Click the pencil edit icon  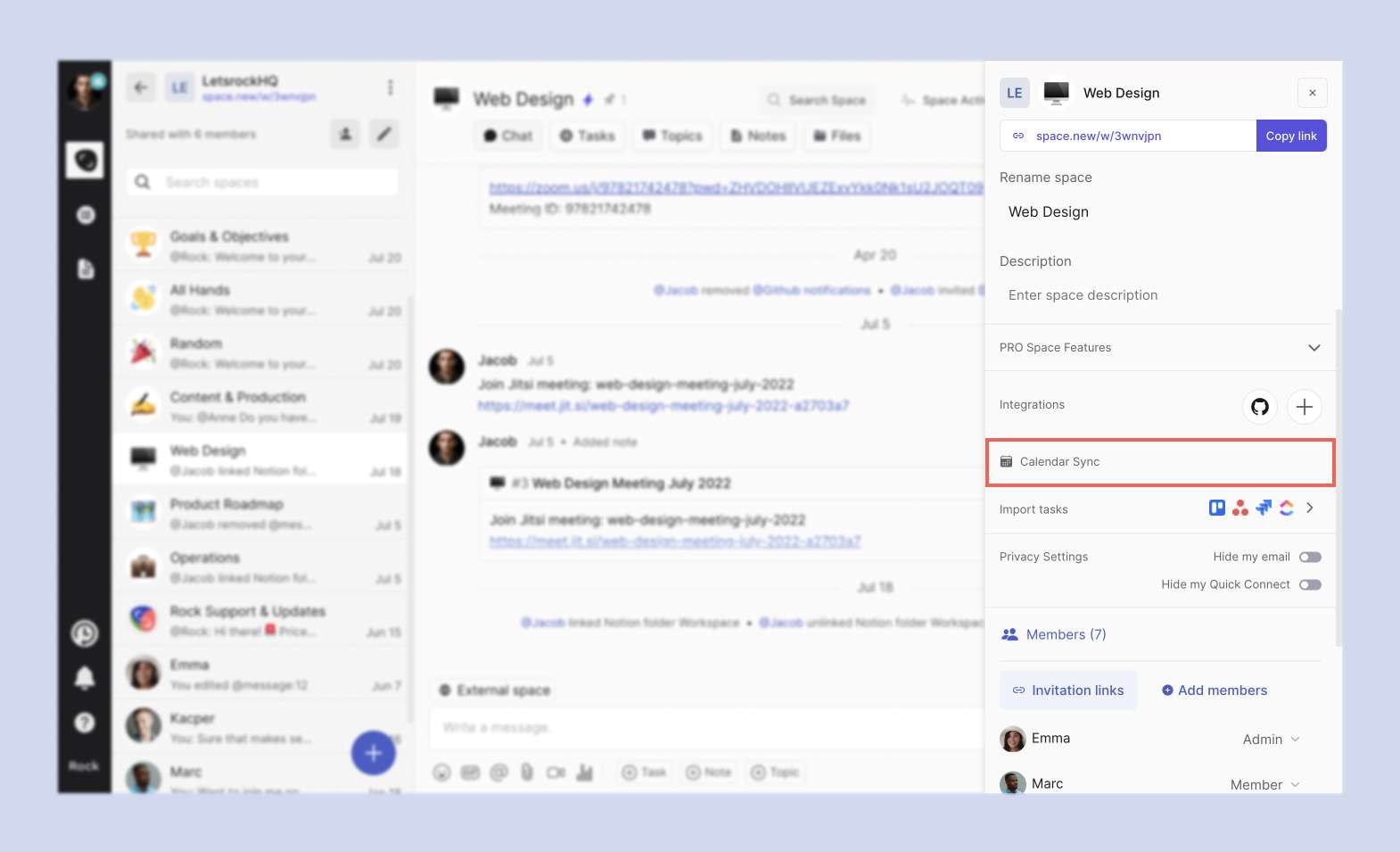point(383,134)
